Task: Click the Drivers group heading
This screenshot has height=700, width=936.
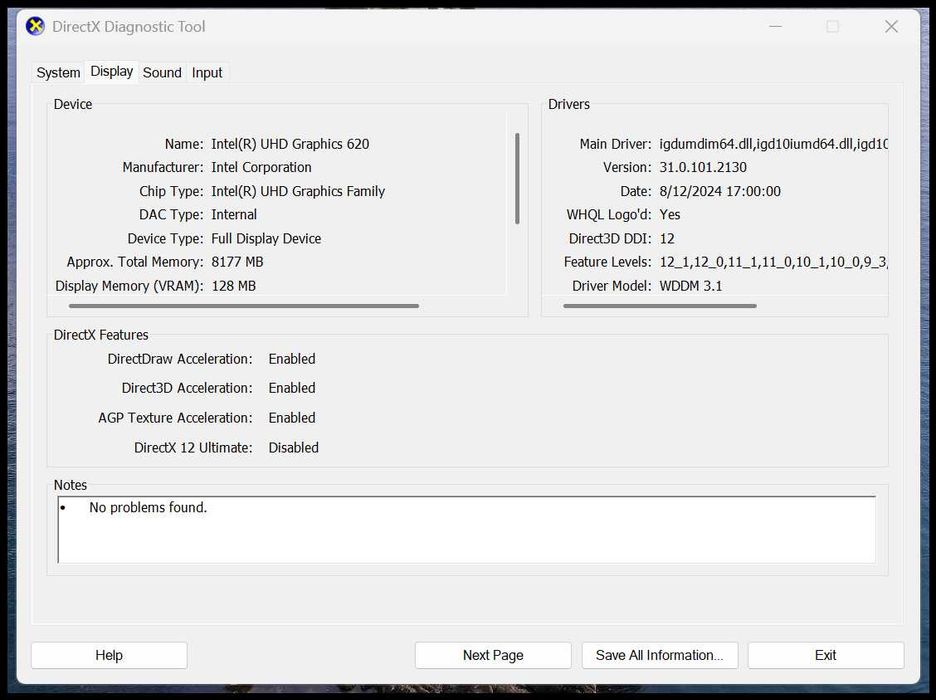Action: tap(569, 104)
